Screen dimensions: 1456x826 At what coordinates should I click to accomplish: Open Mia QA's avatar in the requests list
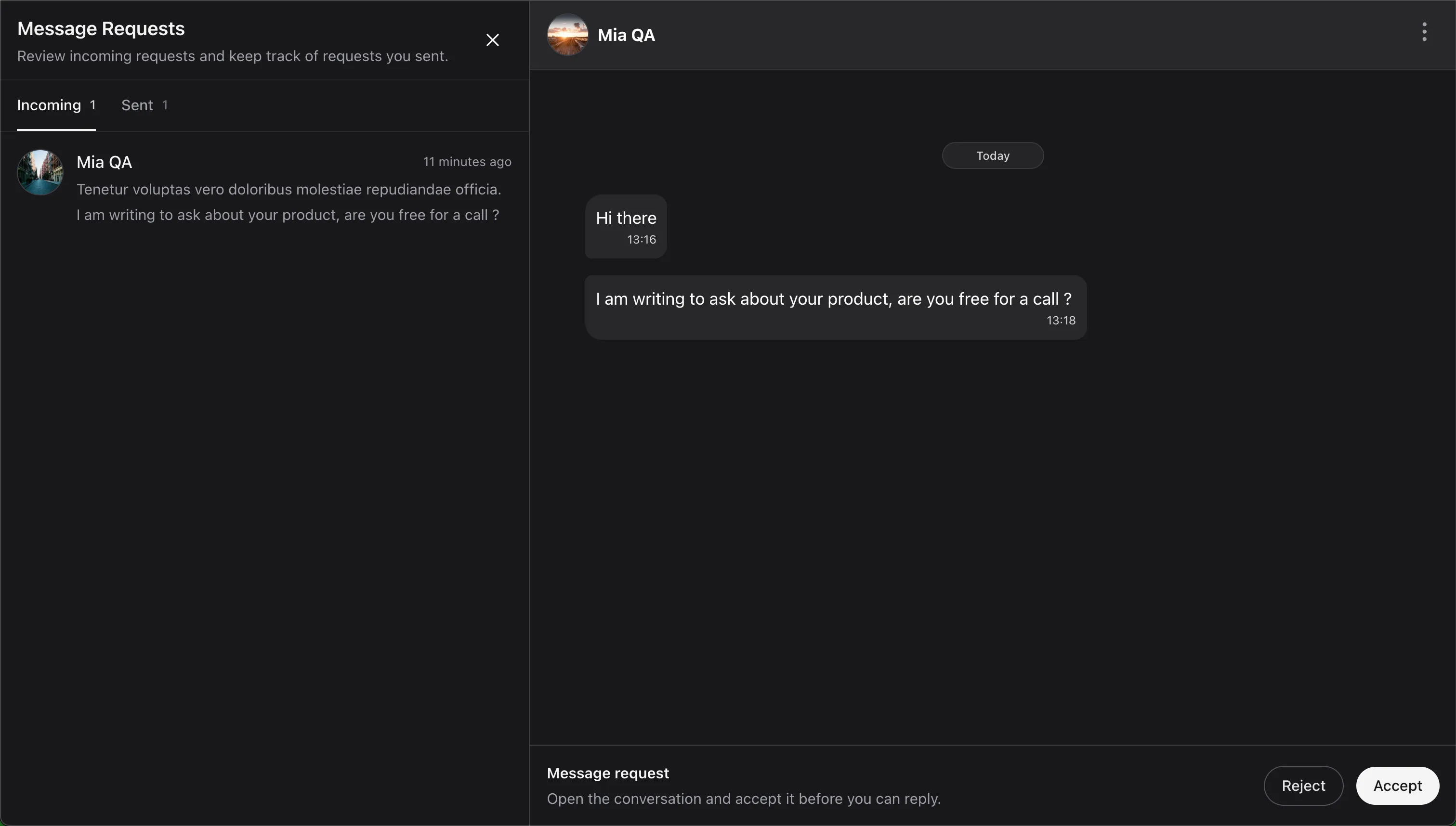tap(39, 172)
